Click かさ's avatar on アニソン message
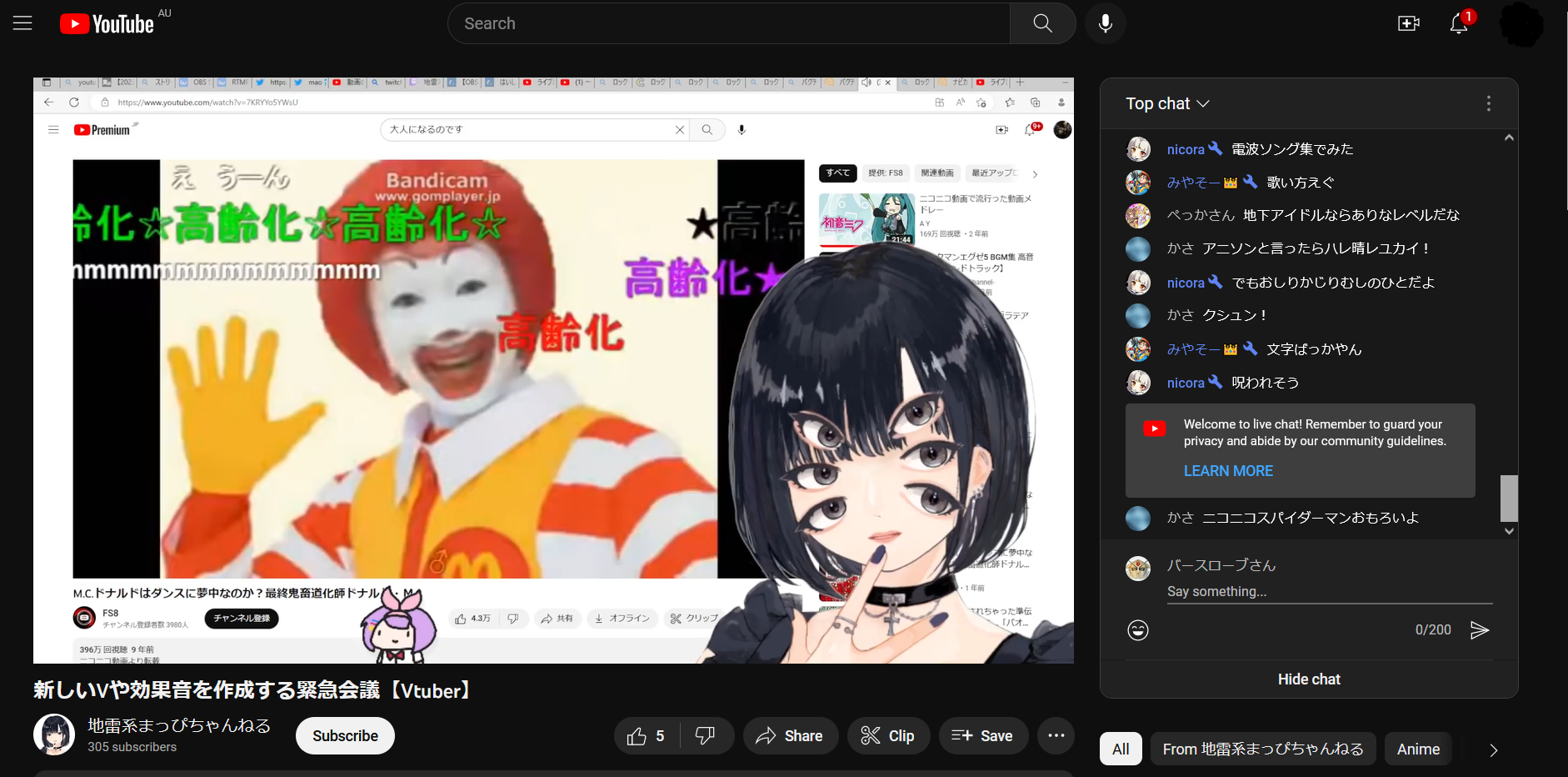The width and height of the screenshot is (1568, 777). pyautogui.click(x=1138, y=249)
